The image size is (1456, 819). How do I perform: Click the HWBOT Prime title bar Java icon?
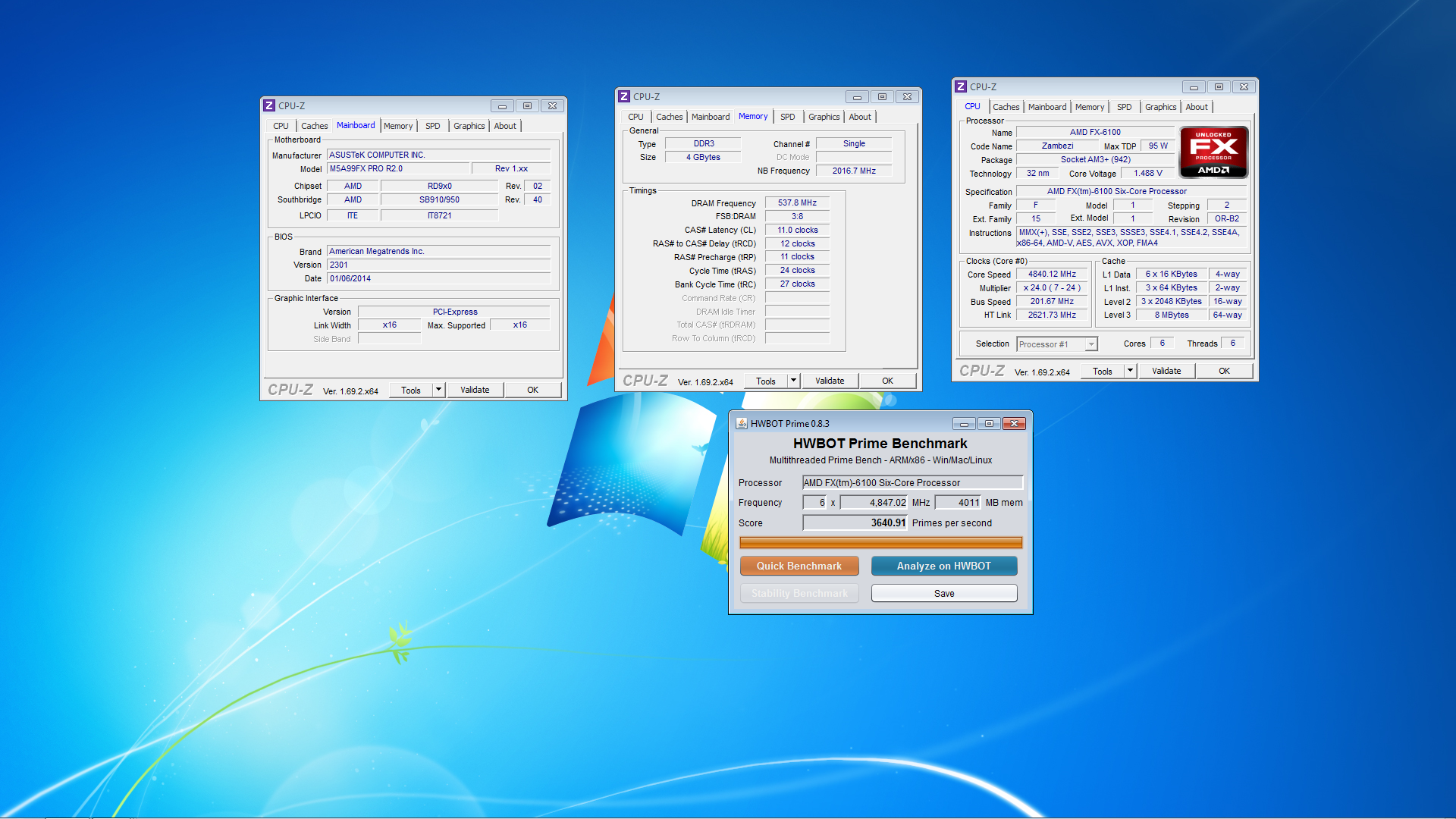(742, 424)
